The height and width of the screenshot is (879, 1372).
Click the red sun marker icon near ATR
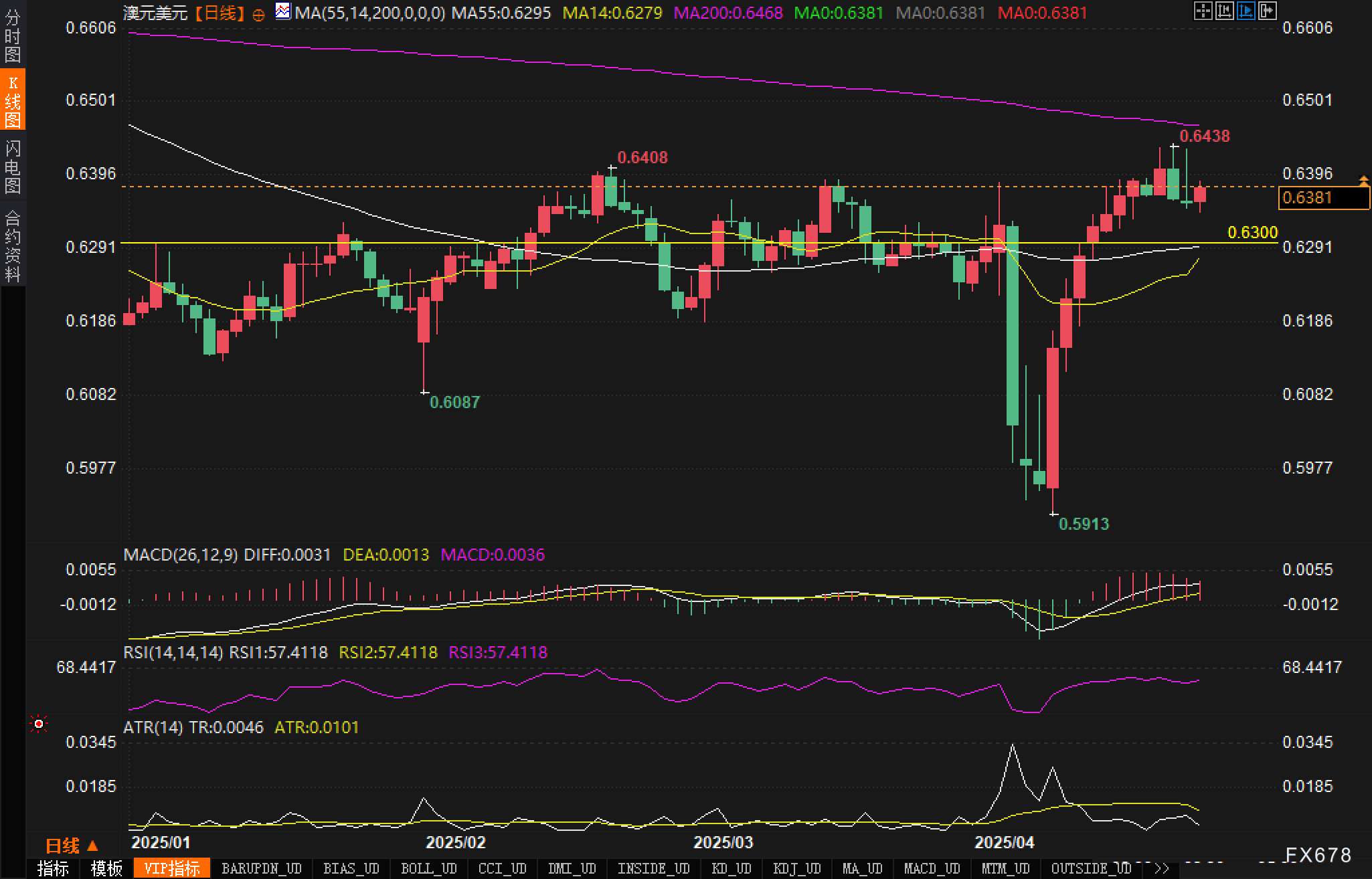tap(39, 724)
